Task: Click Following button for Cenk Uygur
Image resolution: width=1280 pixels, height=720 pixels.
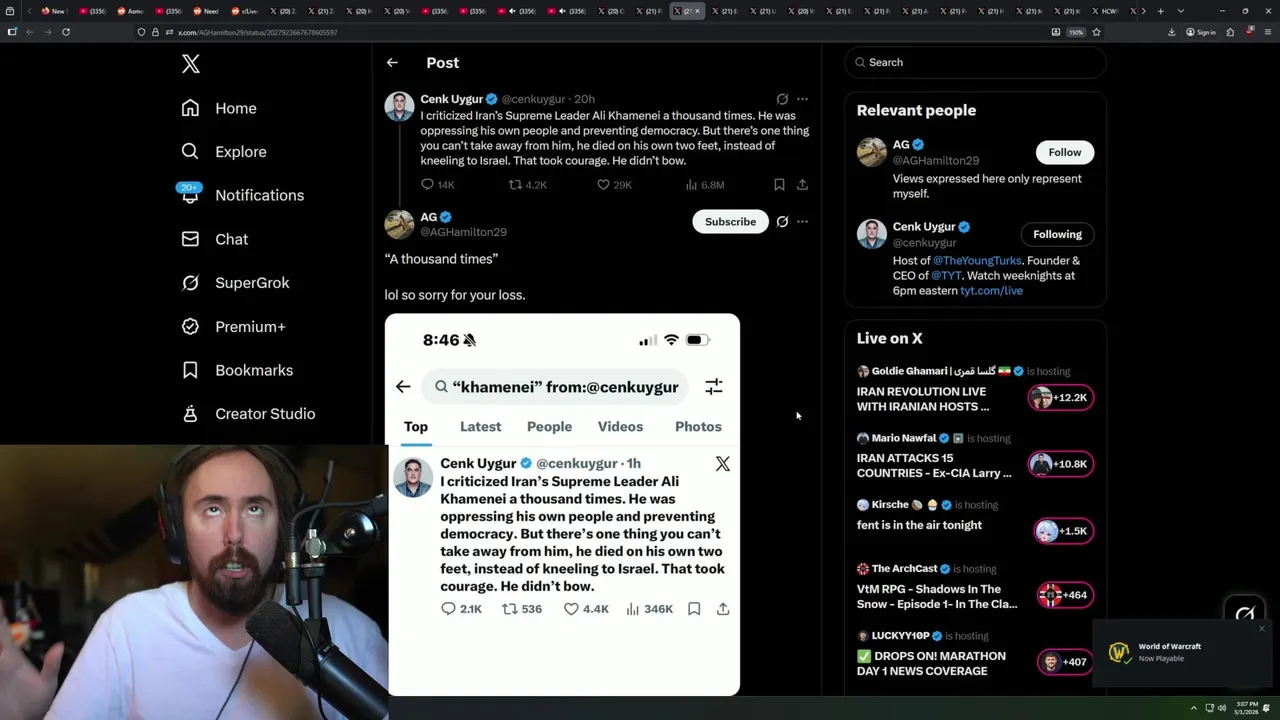Action: pyautogui.click(x=1057, y=234)
